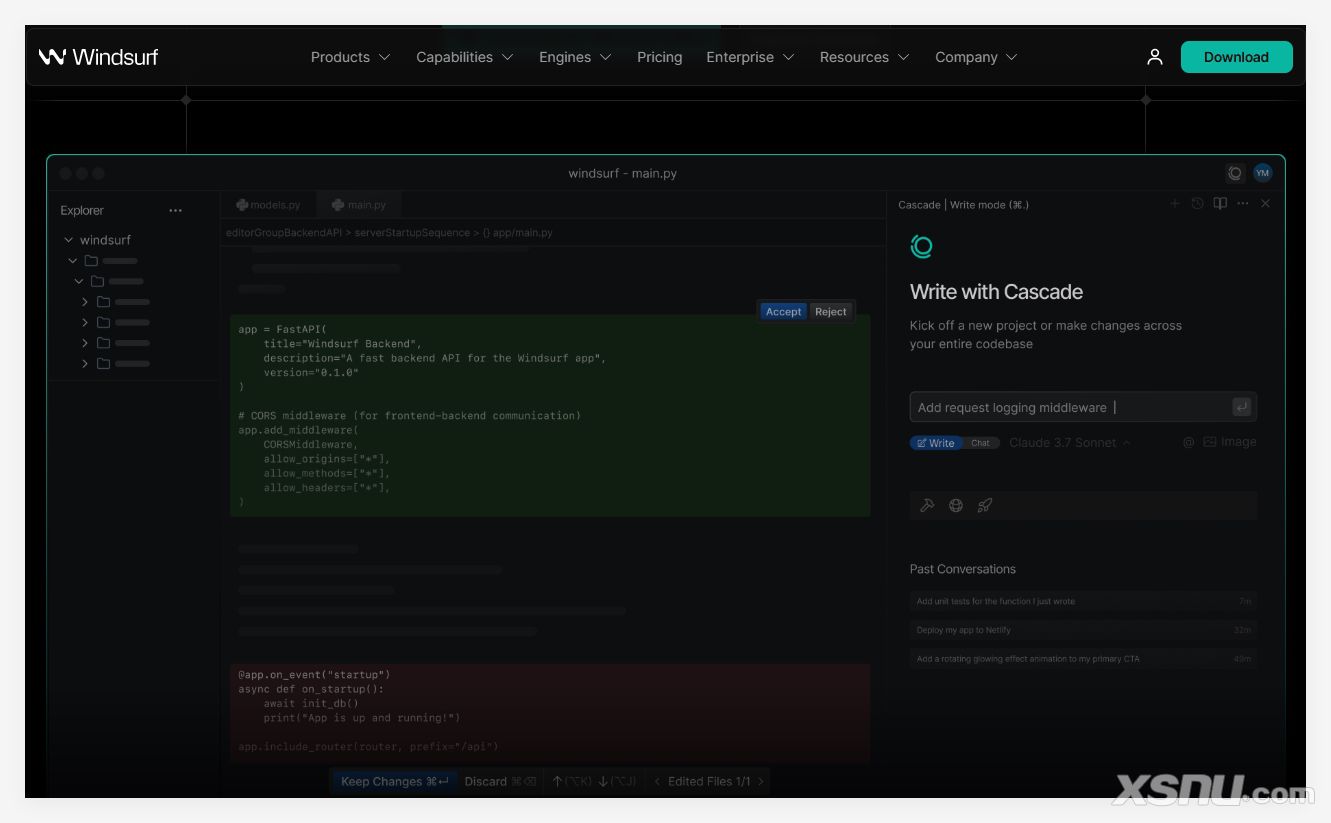Click the globe web search icon
1331x823 pixels.
click(956, 506)
